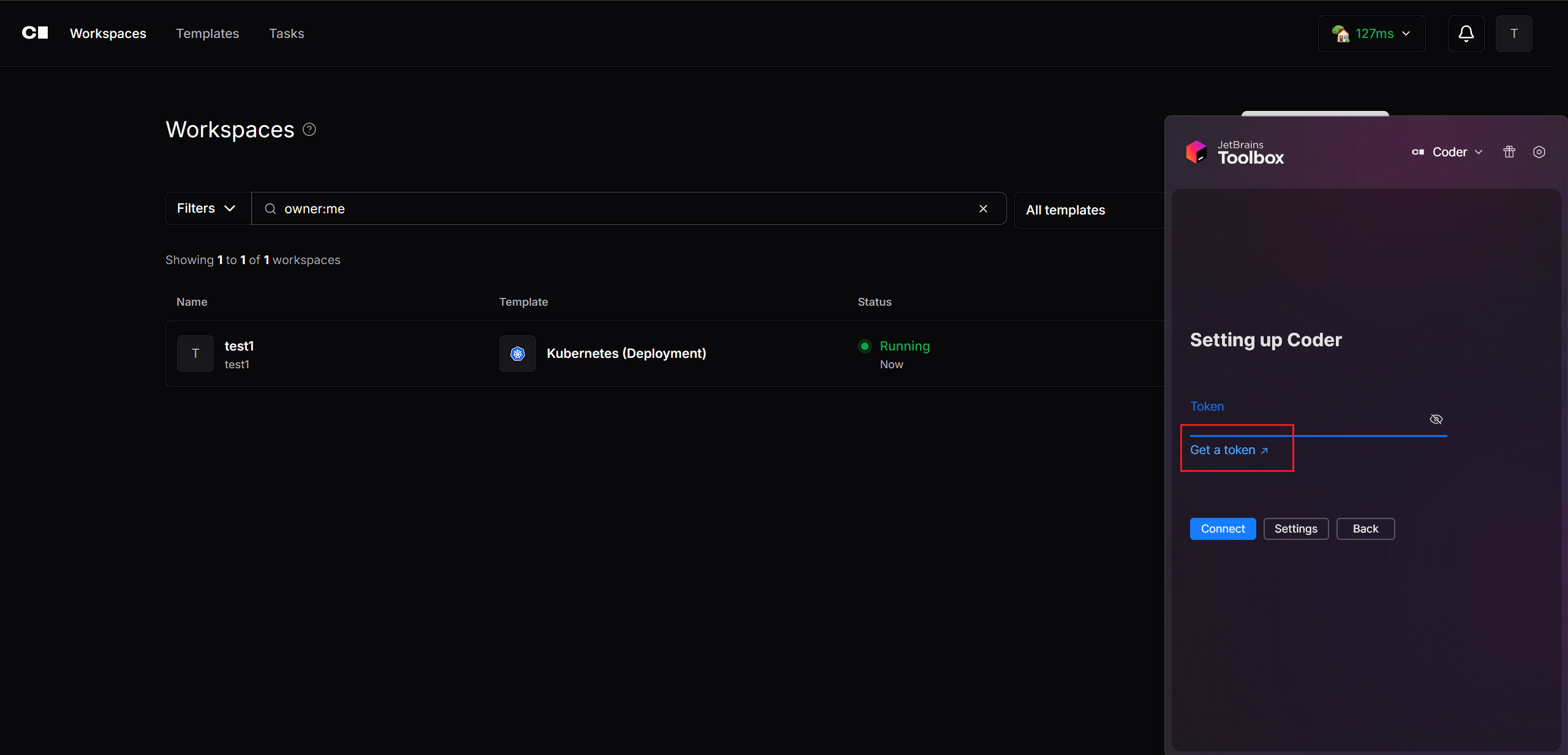Click the help icon beside Workspaces heading
The width and height of the screenshot is (1568, 755).
coord(309,129)
